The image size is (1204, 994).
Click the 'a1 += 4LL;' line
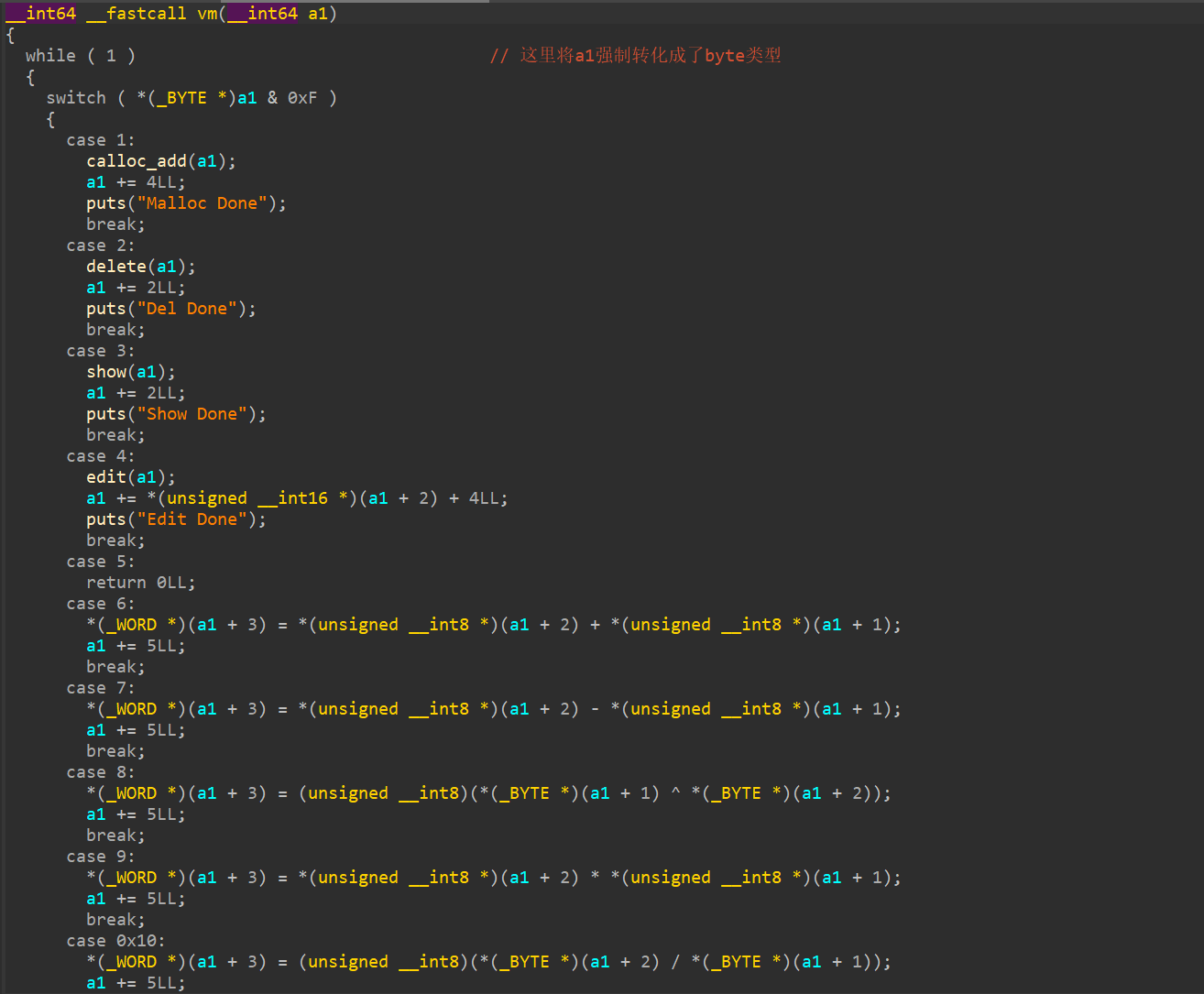tap(136, 182)
